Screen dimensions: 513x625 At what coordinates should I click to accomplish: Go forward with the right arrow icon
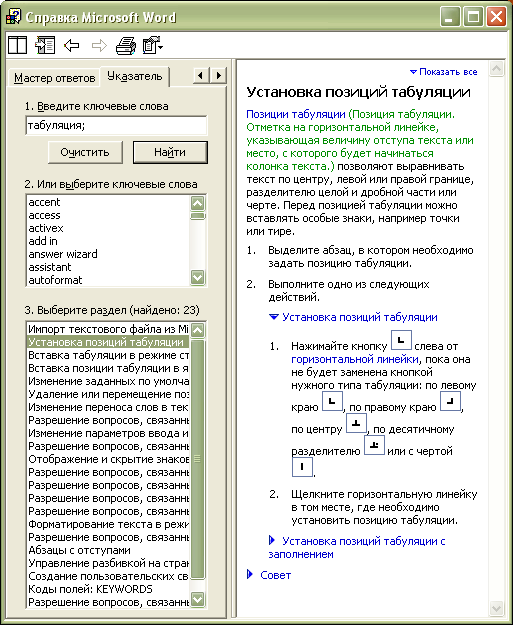coord(99,45)
